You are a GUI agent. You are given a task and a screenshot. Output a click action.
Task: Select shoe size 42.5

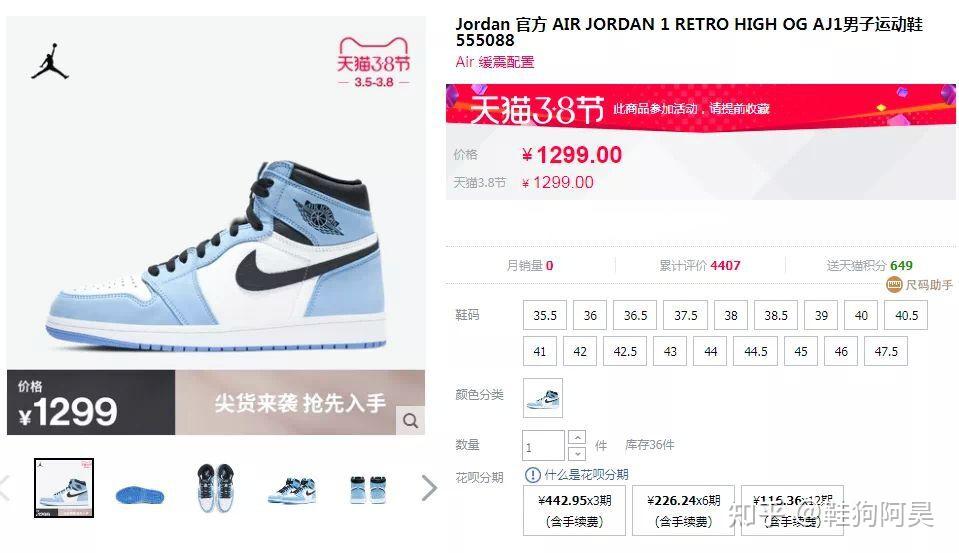(x=625, y=352)
